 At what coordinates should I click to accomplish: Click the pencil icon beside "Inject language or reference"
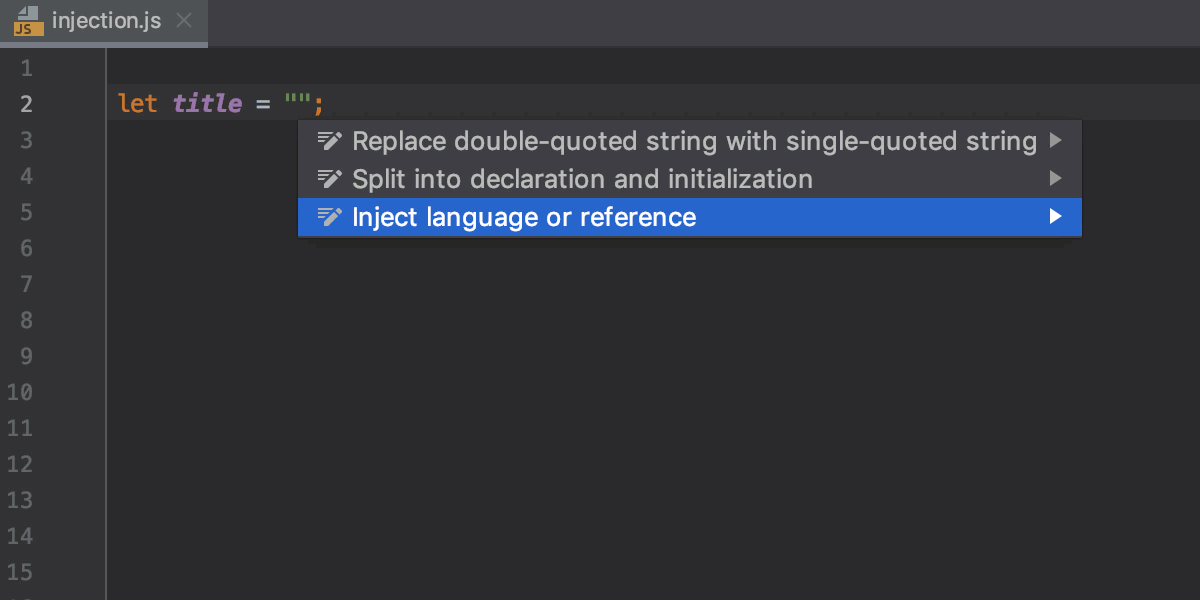[x=330, y=217]
